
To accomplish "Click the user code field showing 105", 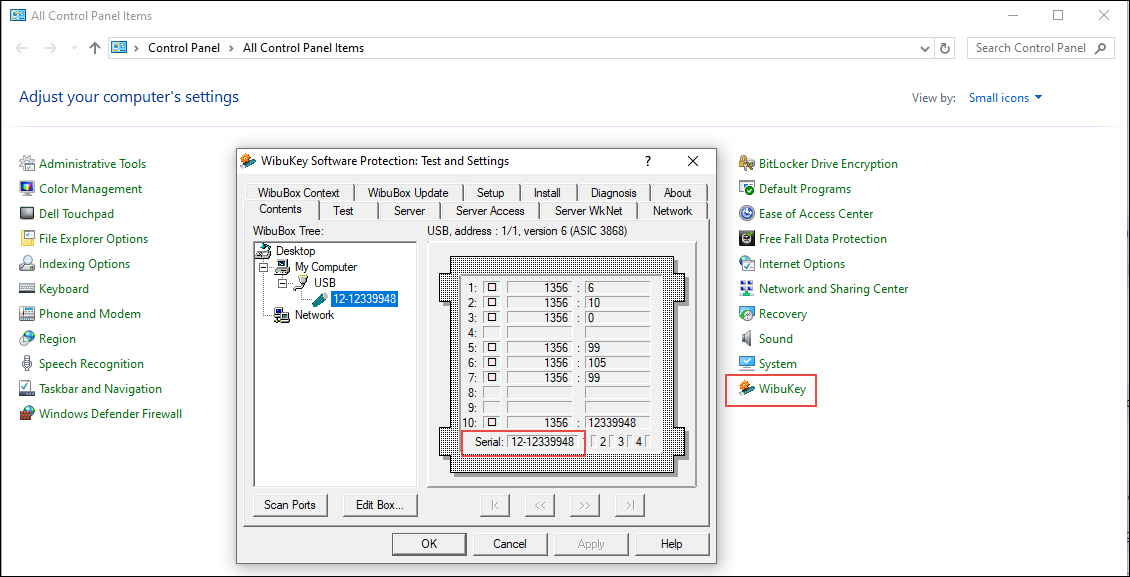I will click(x=618, y=362).
